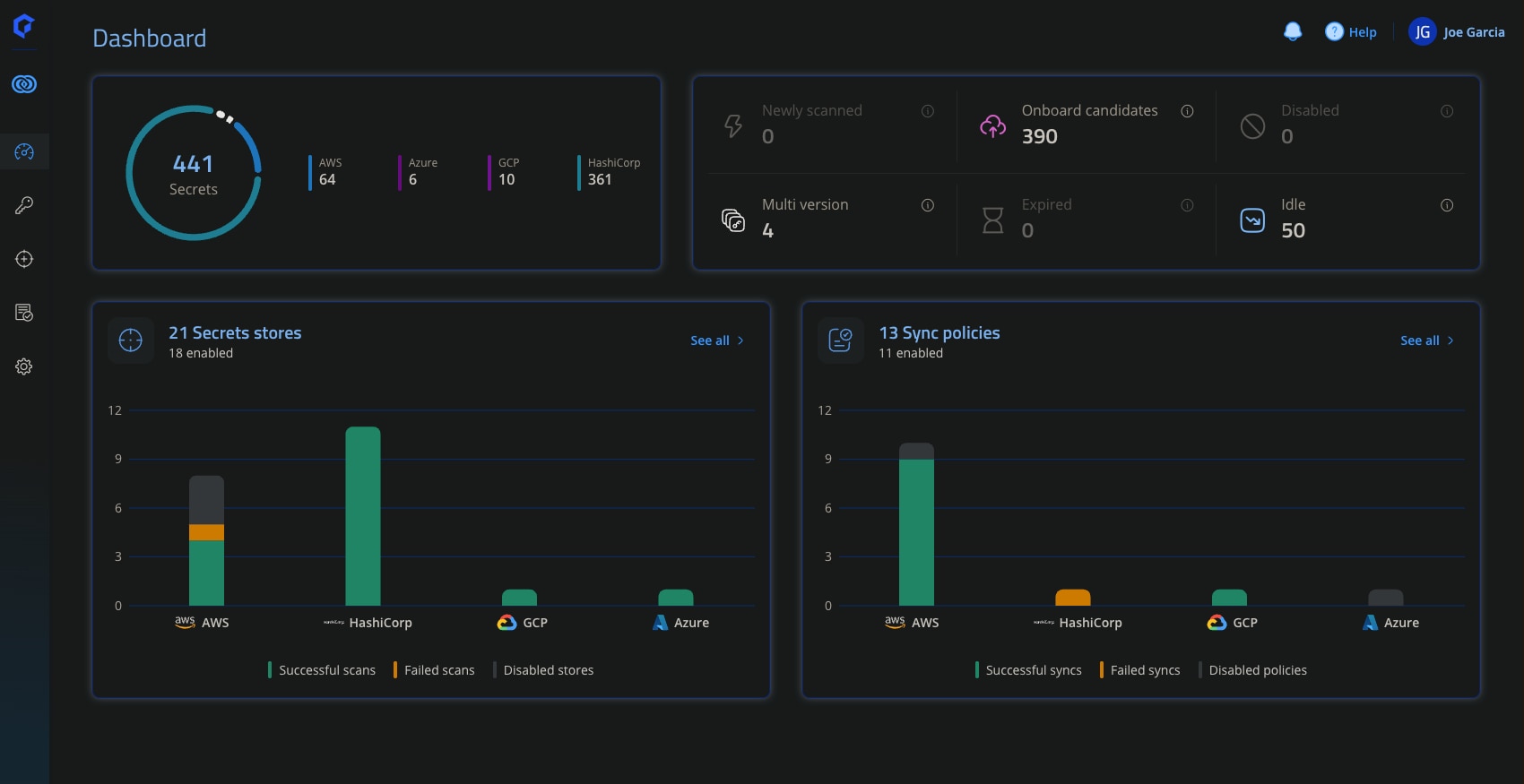Click the GCP 10 secrets count

506,172
